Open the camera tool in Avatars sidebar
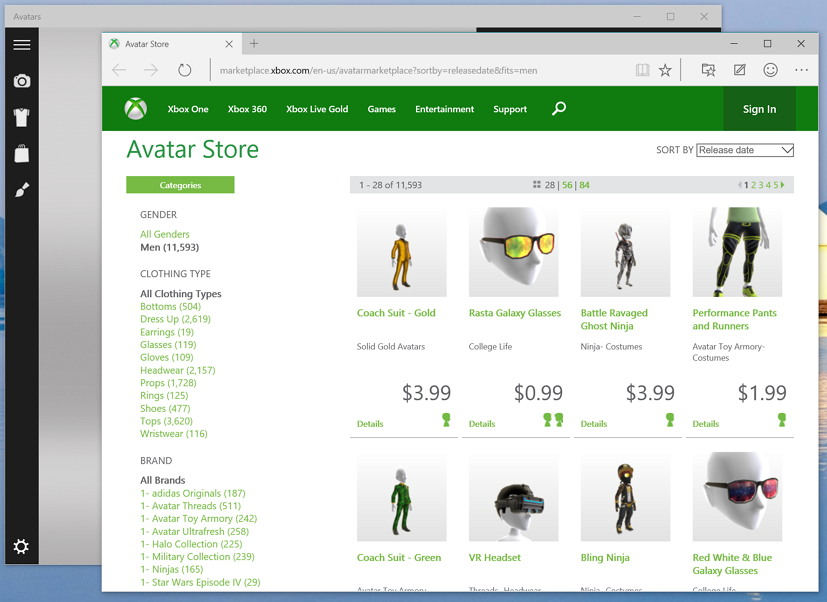Screen dimensions: 827x602 [x=21, y=81]
